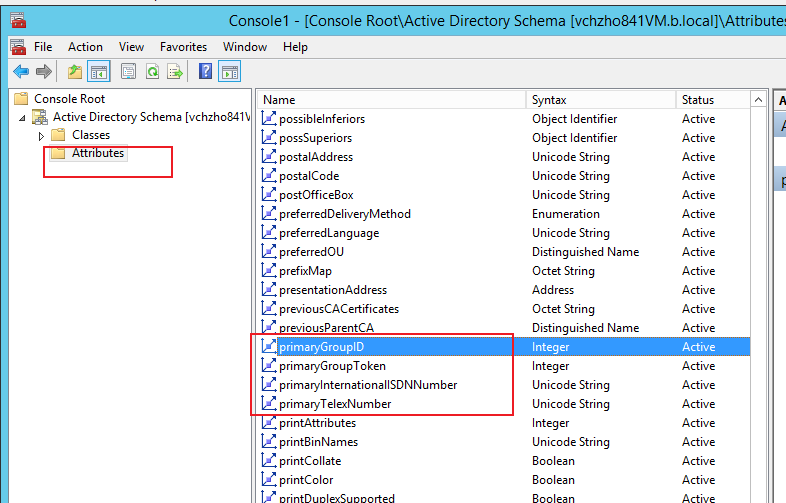
Task: Click the Back arrow toolbar icon
Action: 21,72
